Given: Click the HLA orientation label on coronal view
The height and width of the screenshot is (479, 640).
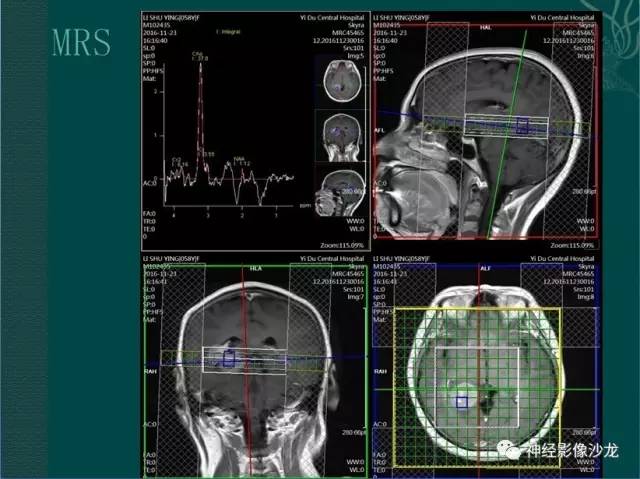Looking at the screenshot, I should (x=256, y=268).
